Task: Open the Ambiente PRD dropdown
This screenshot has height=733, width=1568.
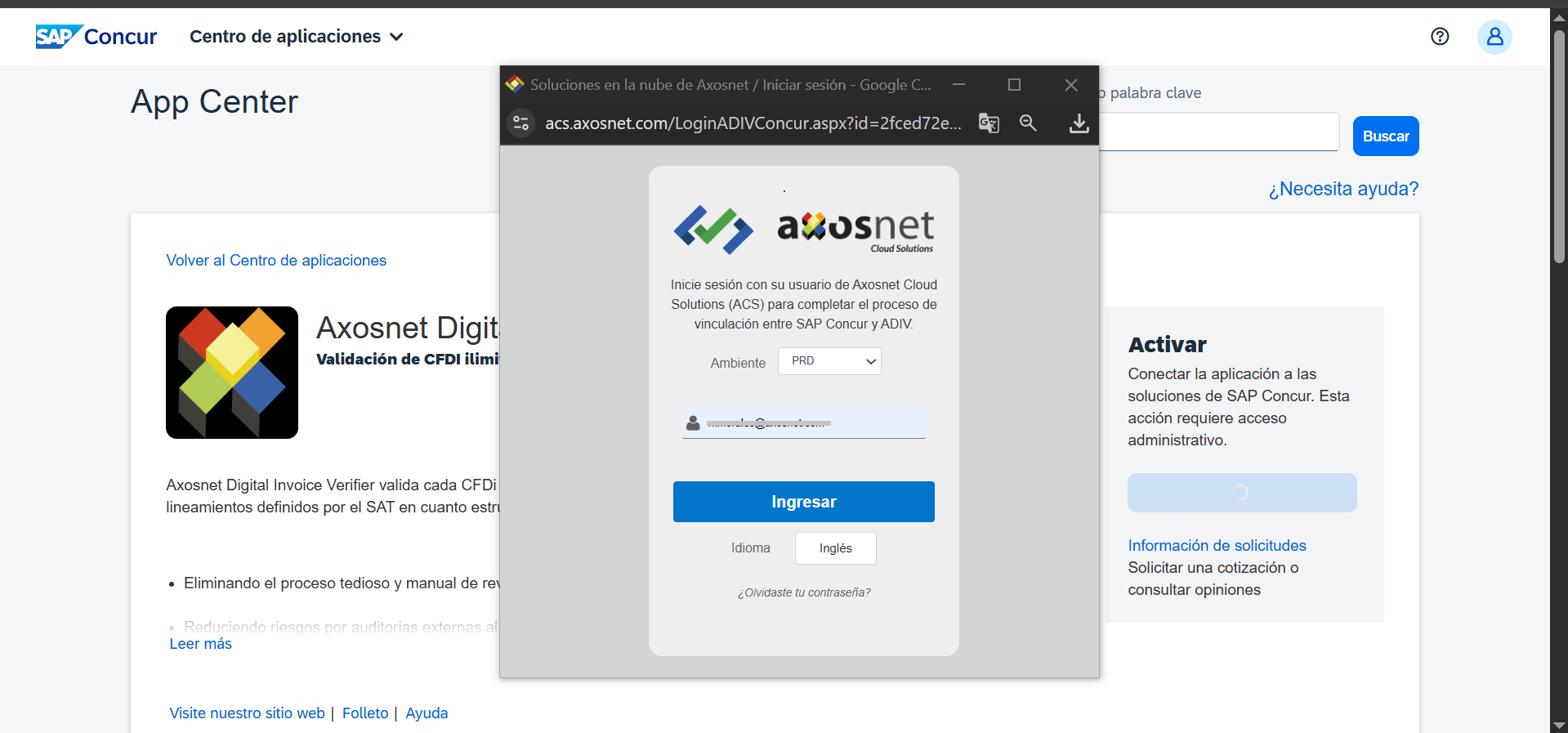Action: tap(829, 361)
